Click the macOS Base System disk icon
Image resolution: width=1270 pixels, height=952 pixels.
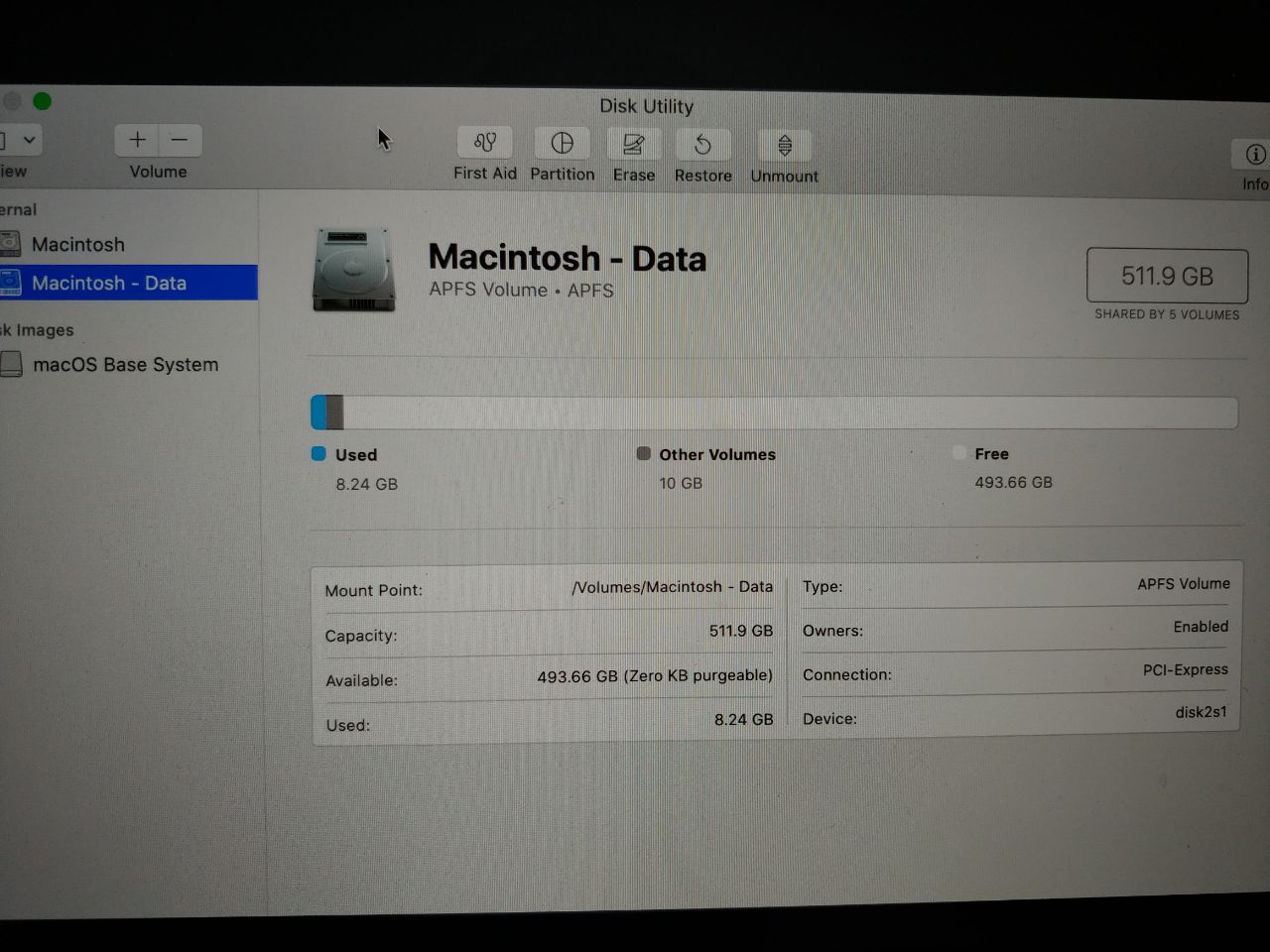click(x=11, y=365)
